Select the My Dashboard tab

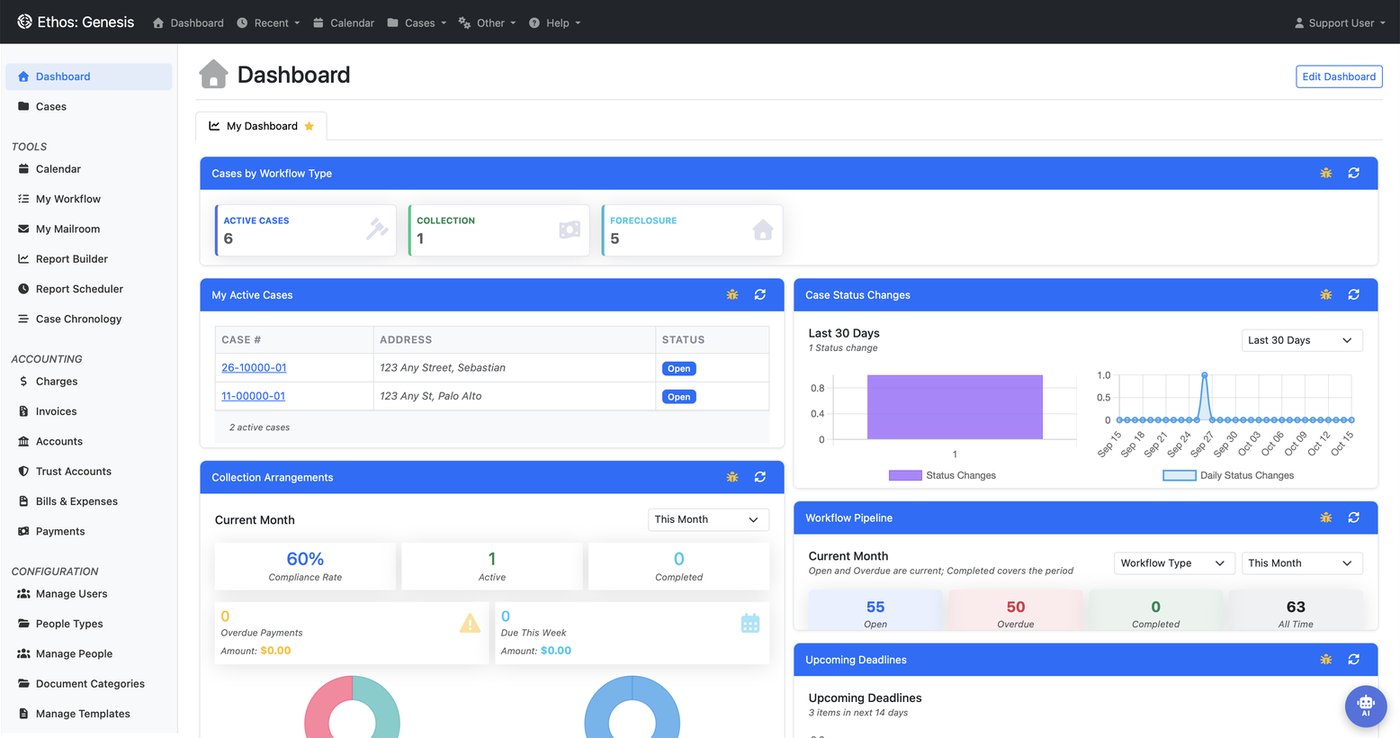[x=261, y=126]
